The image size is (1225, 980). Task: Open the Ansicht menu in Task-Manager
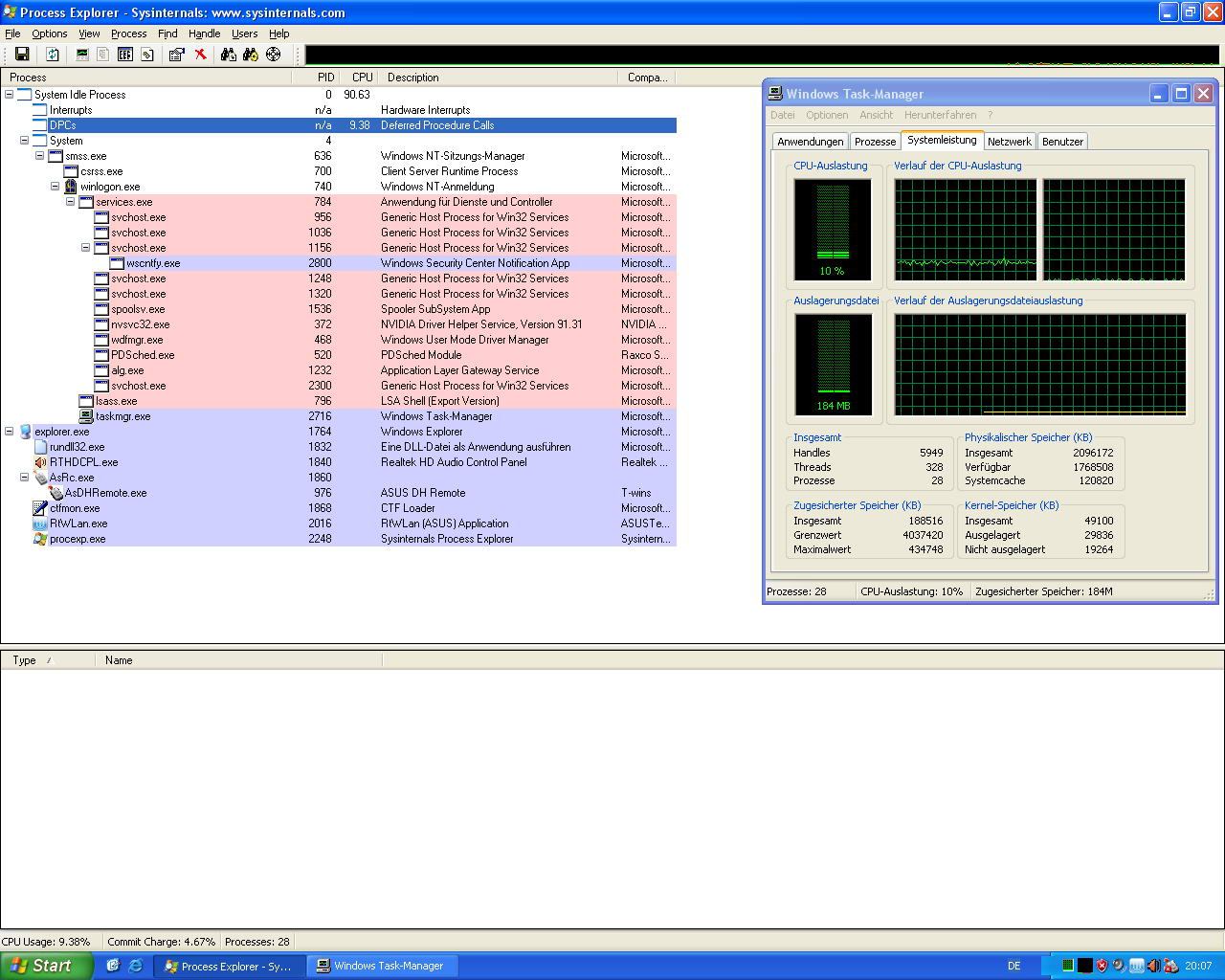click(876, 115)
